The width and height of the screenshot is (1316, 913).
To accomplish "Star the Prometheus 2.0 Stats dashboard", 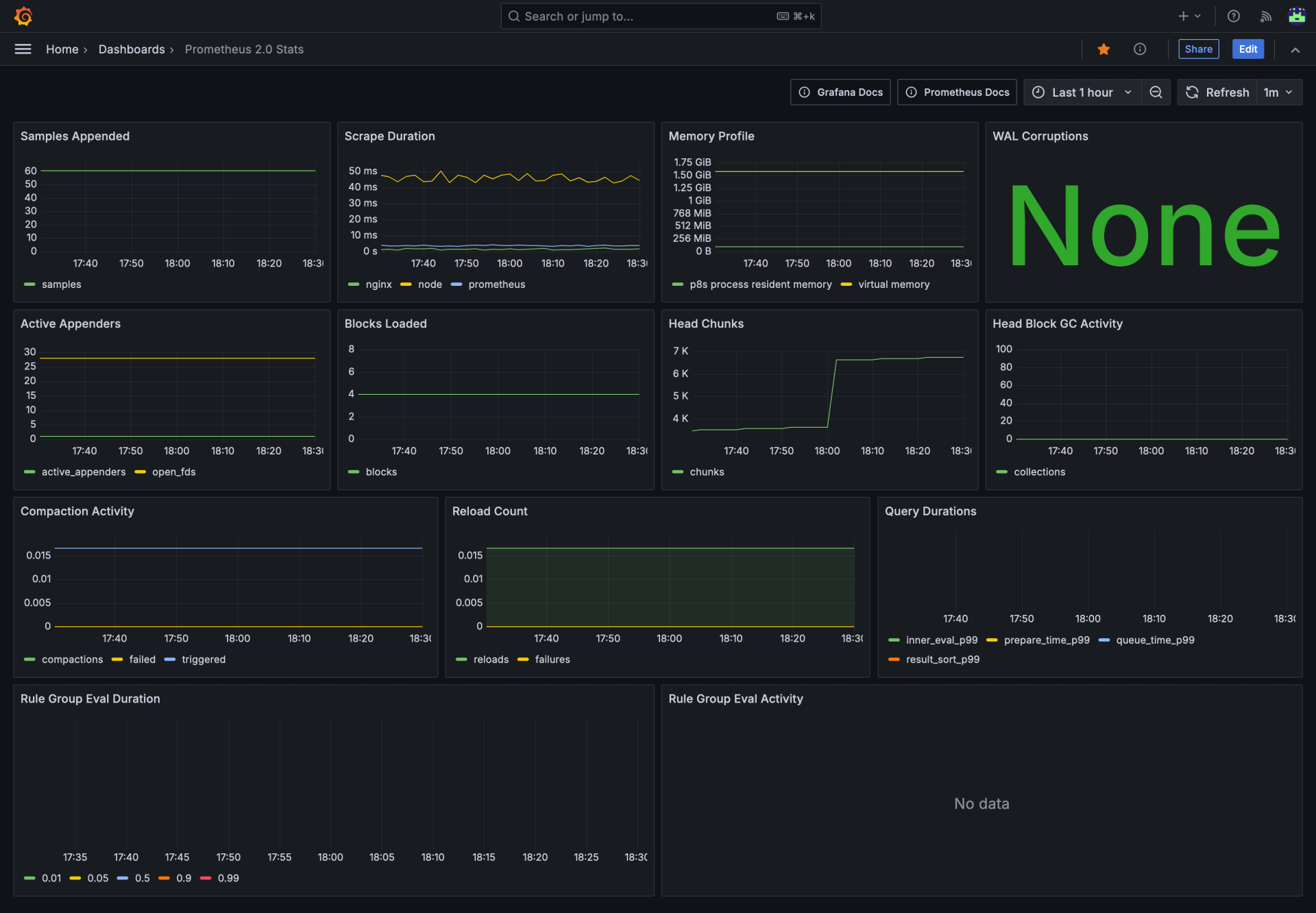I will pos(1103,49).
